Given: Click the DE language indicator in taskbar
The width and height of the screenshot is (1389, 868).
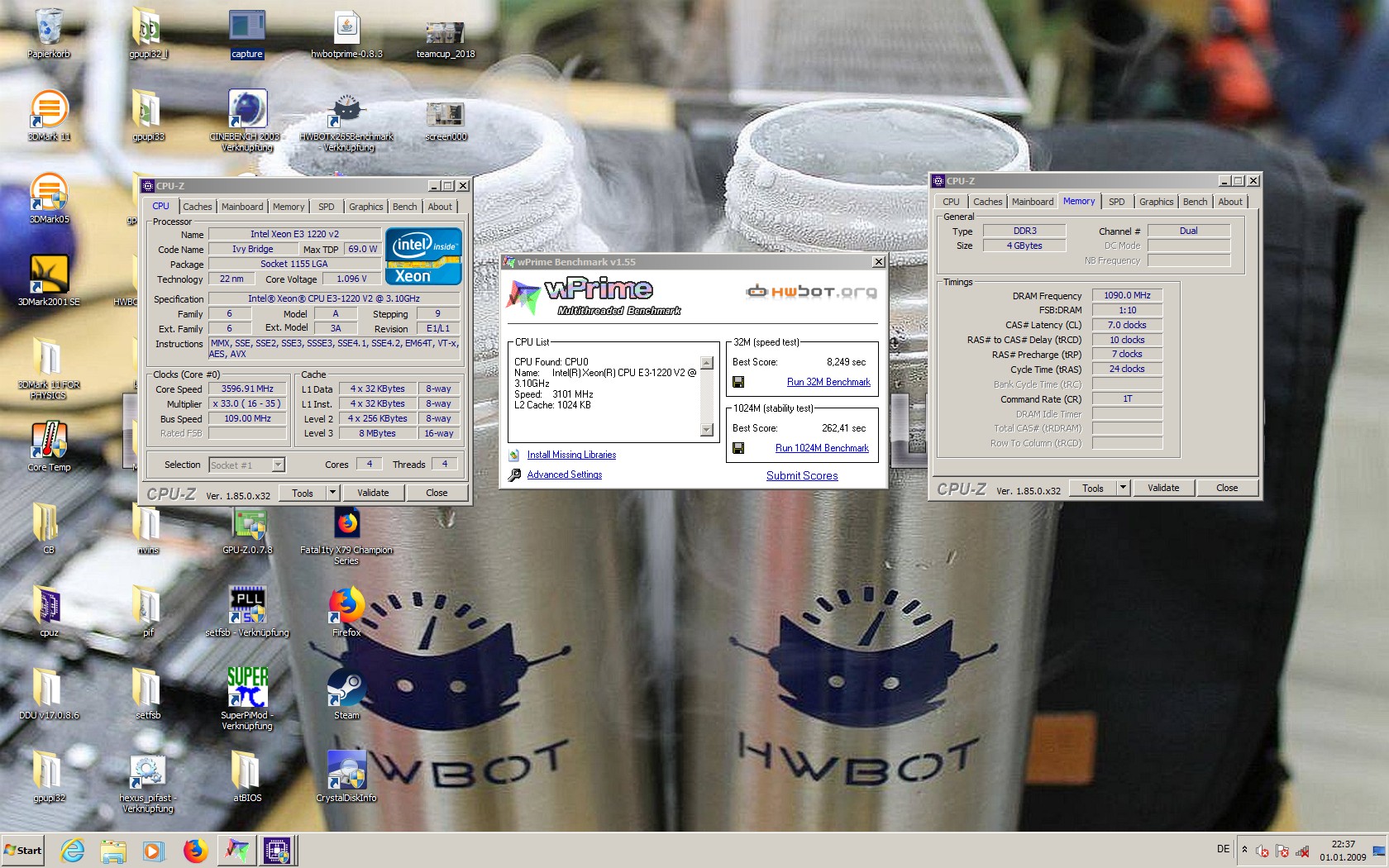Looking at the screenshot, I should 1223,849.
